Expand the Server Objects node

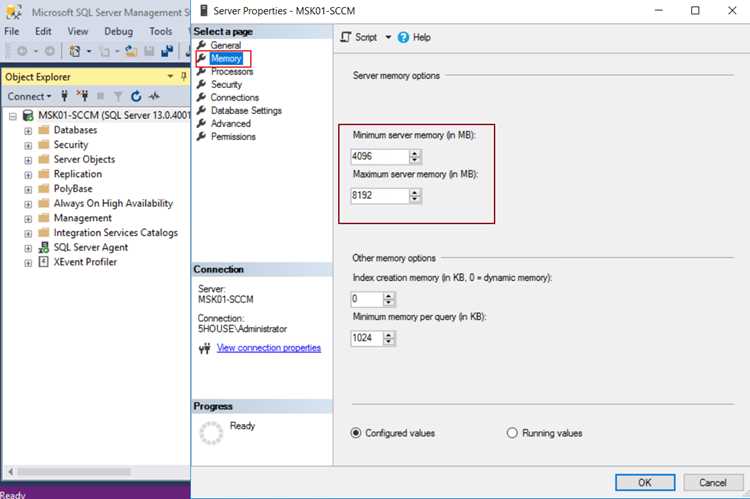[x=28, y=160]
